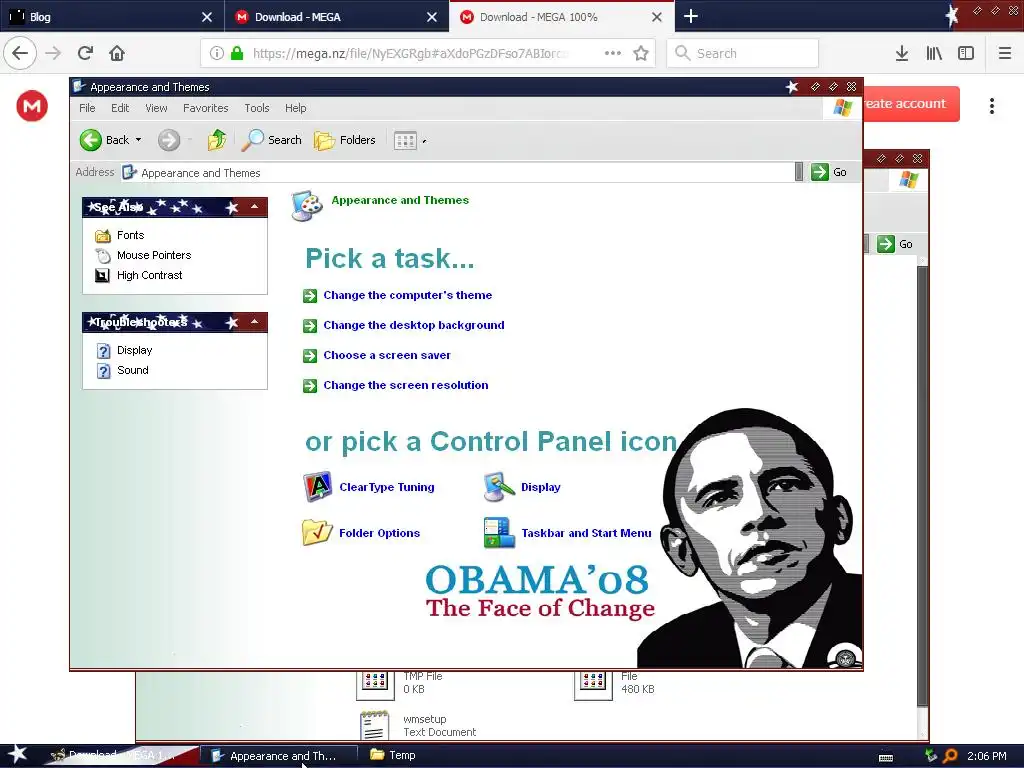Image resolution: width=1024 pixels, height=768 pixels.
Task: Click the orange magnifier system tray icon
Action: tap(950, 756)
